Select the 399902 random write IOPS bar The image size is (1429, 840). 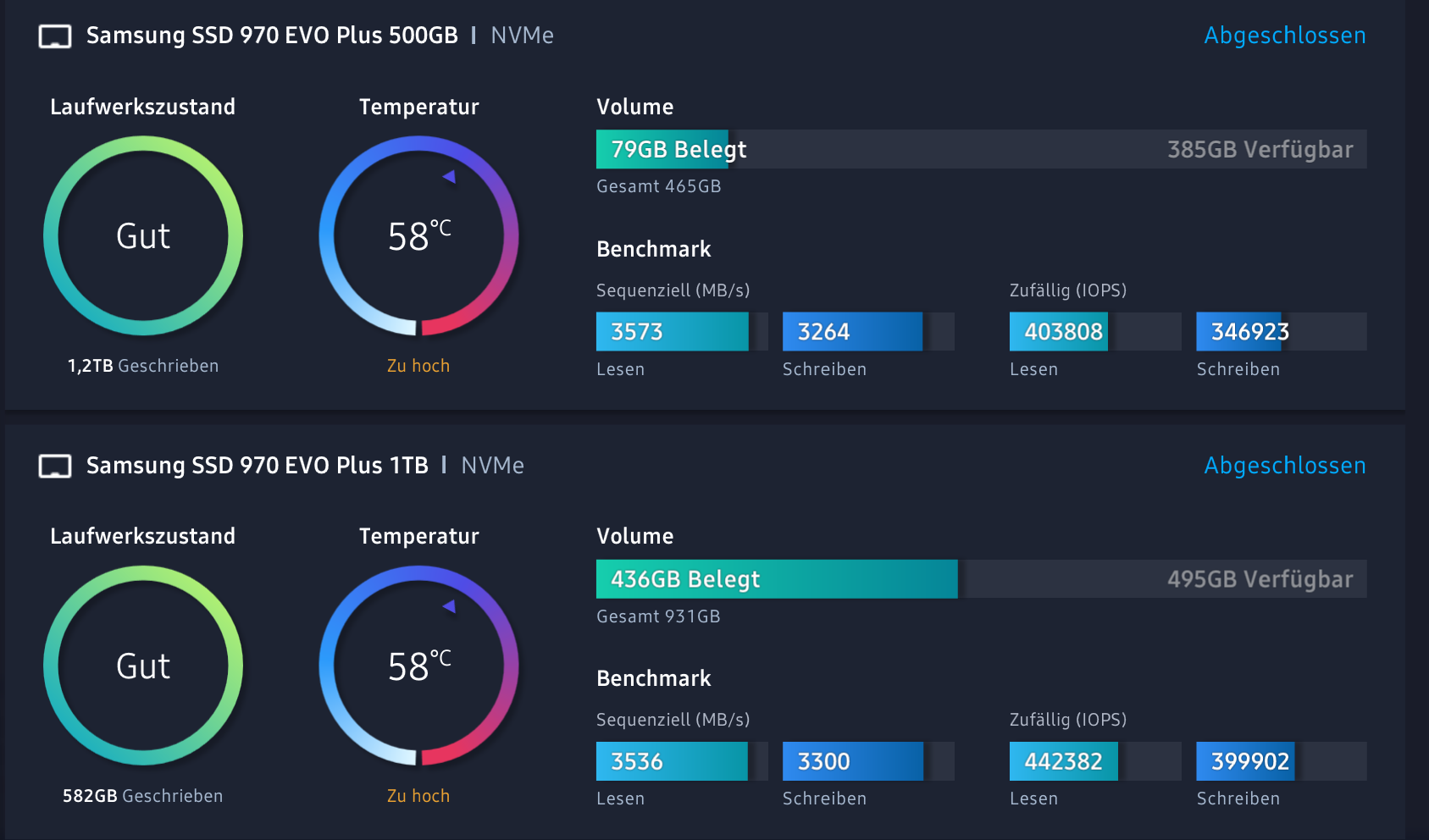pyautogui.click(x=1244, y=761)
